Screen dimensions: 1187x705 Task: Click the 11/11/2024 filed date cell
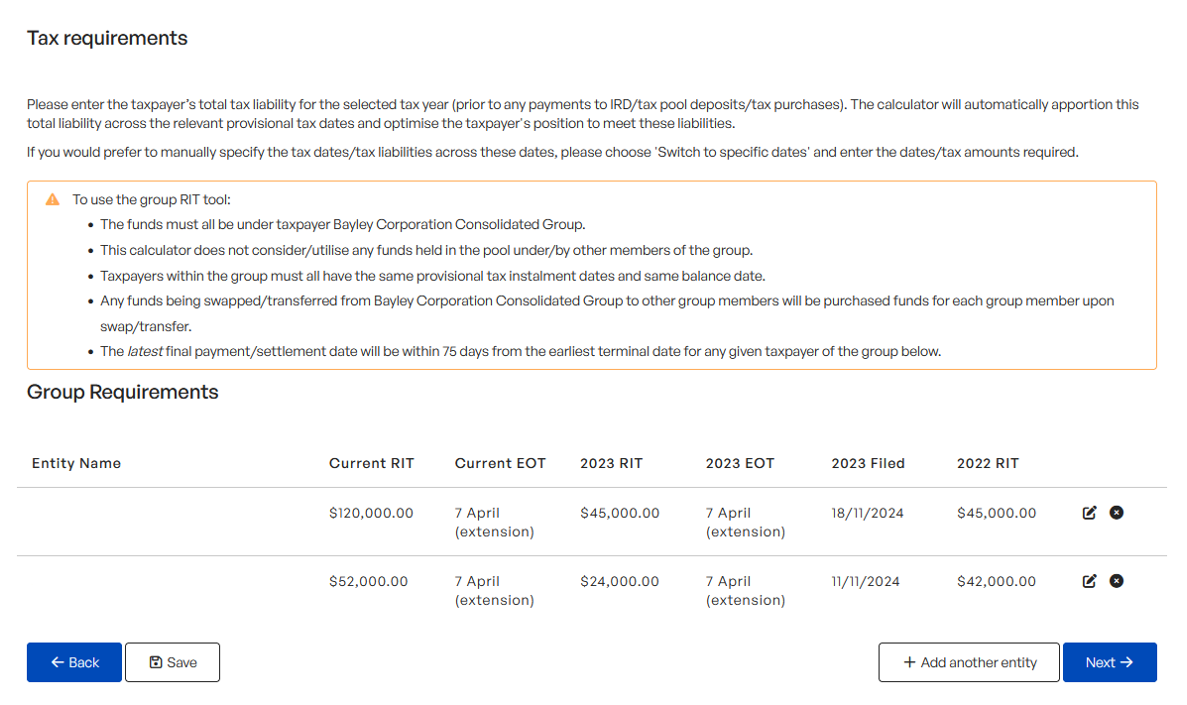point(866,582)
